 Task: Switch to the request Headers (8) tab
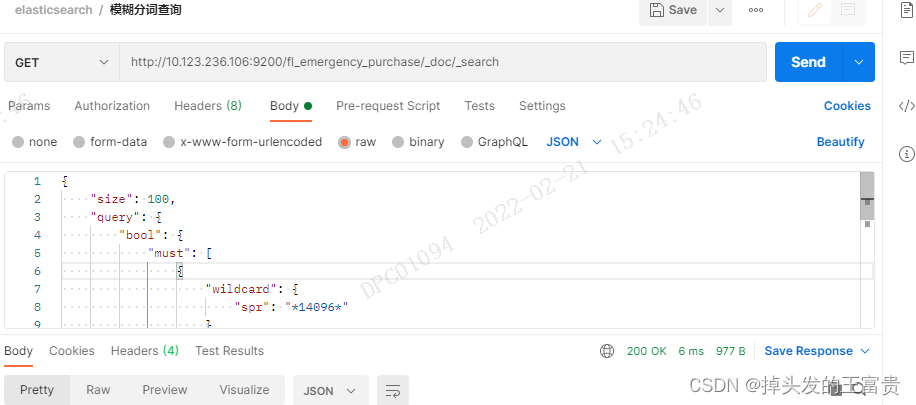(x=208, y=106)
